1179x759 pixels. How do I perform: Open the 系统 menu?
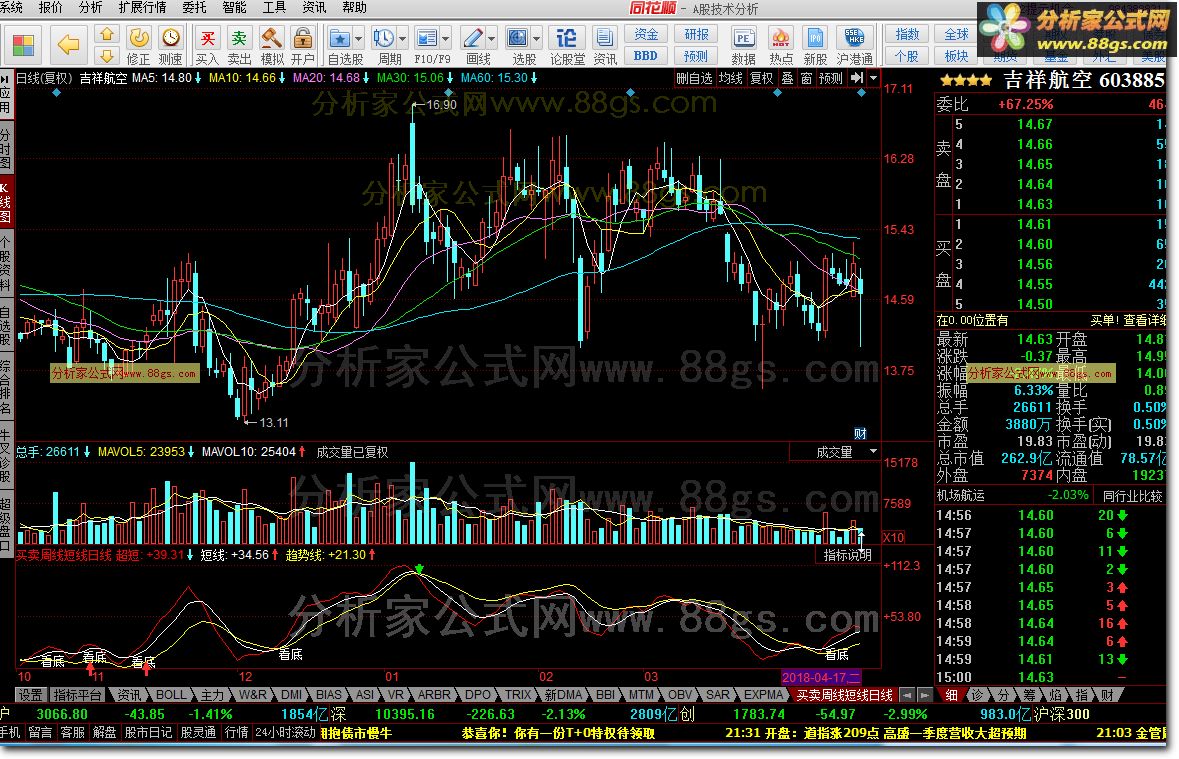point(11,8)
